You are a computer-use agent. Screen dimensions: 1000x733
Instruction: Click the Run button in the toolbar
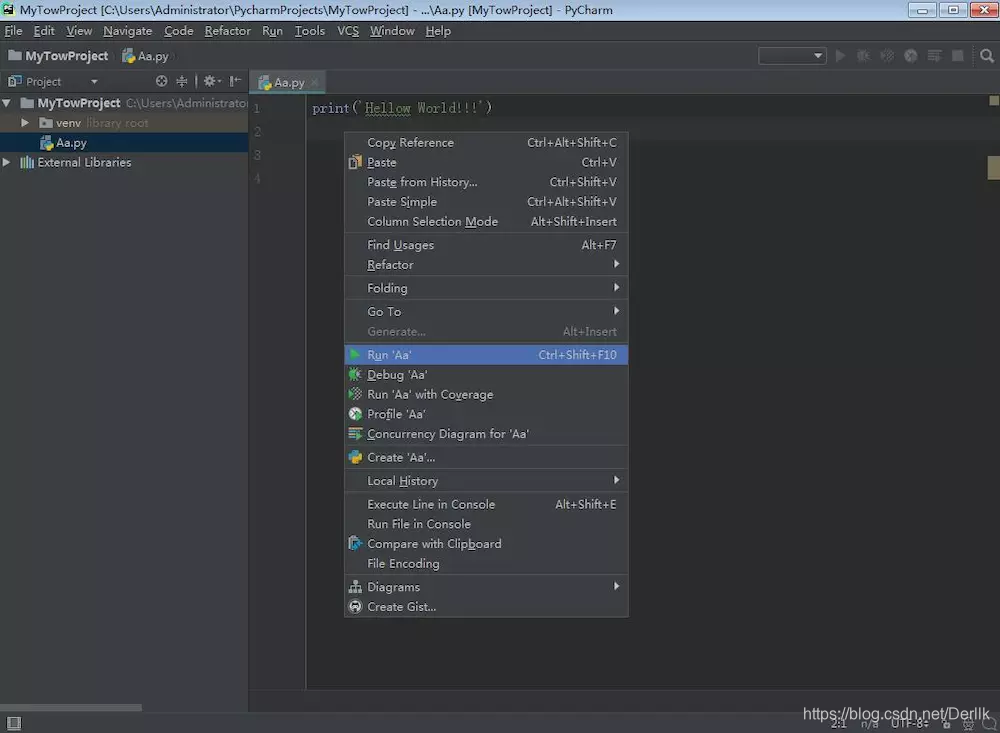tap(841, 56)
